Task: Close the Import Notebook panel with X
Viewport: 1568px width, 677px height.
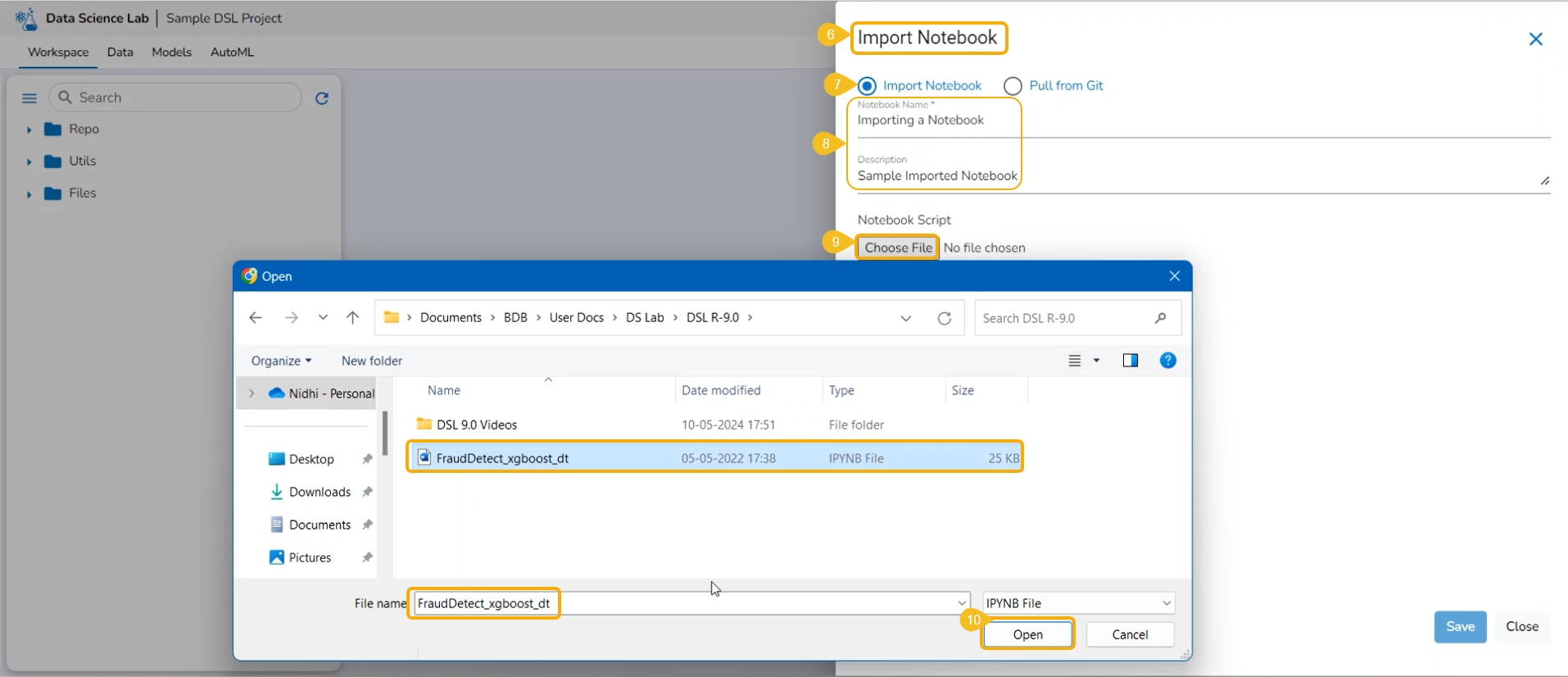Action: 1535,39
